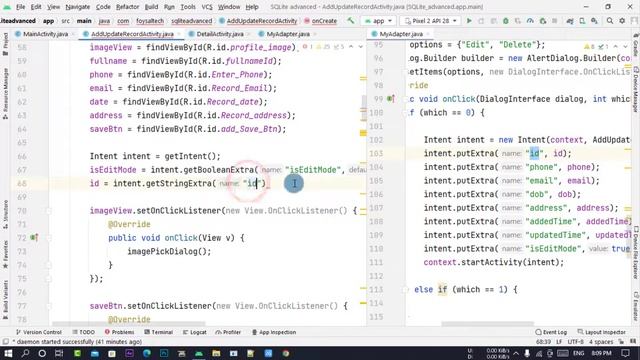Collapse the if block fold at line 100
The image size is (640, 360).
tap(406, 113)
